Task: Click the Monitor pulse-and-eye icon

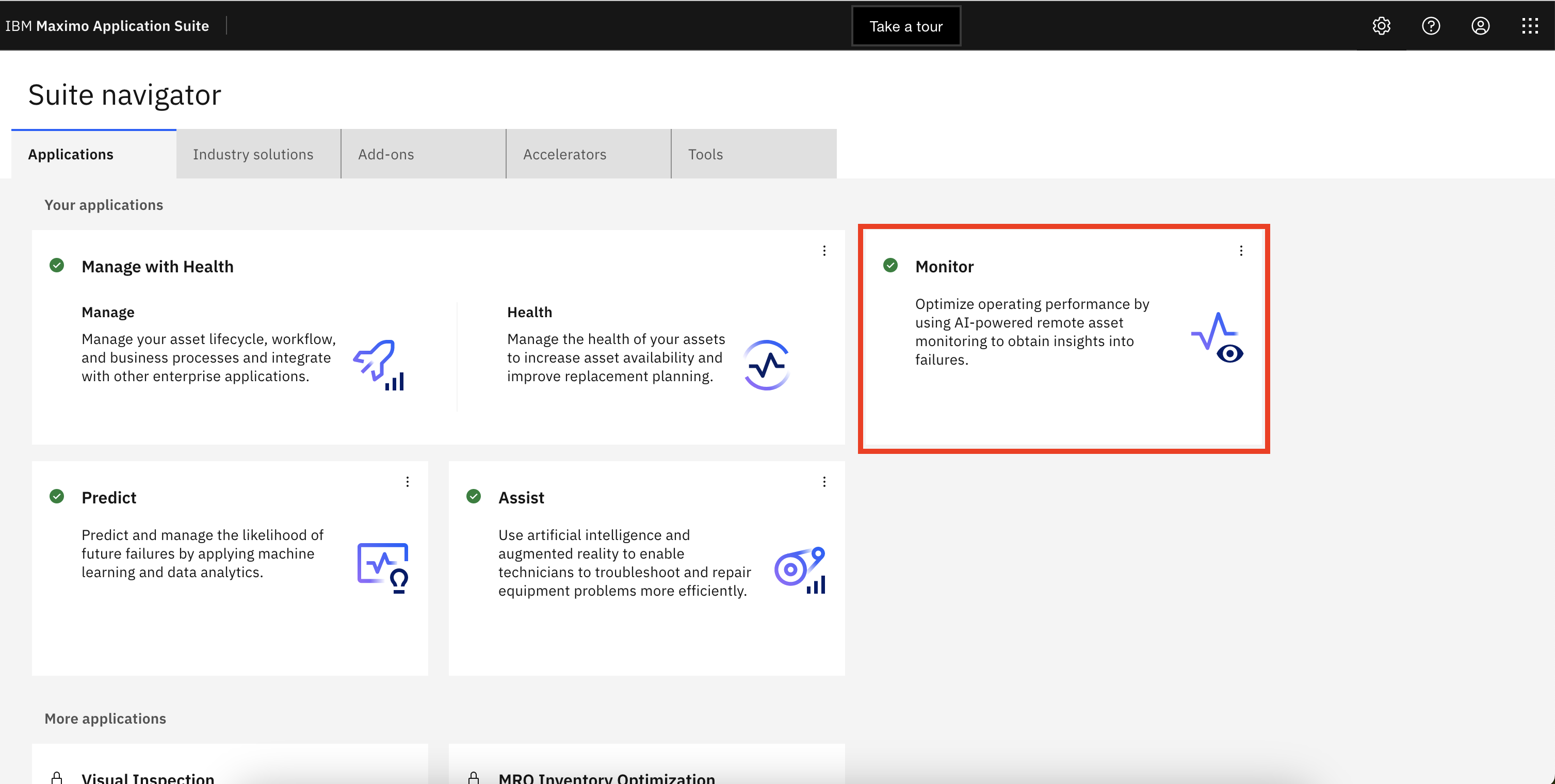Action: [1217, 337]
